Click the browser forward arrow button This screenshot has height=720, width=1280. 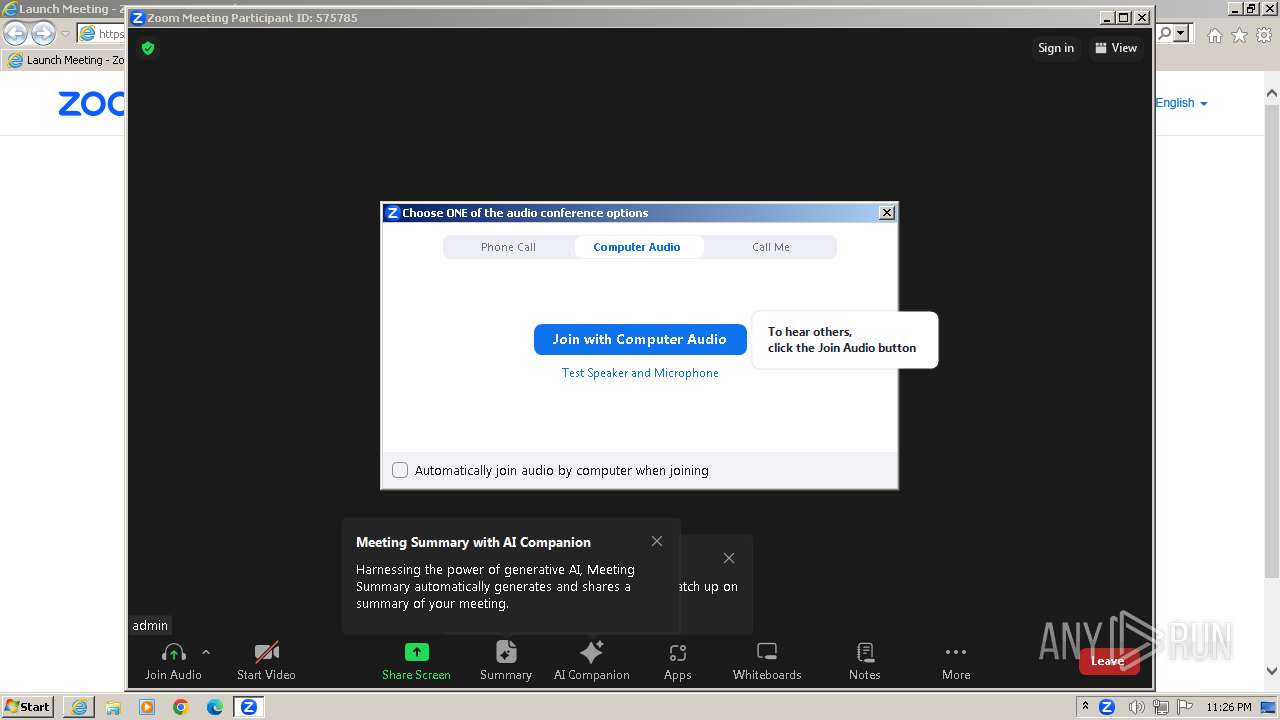click(43, 33)
